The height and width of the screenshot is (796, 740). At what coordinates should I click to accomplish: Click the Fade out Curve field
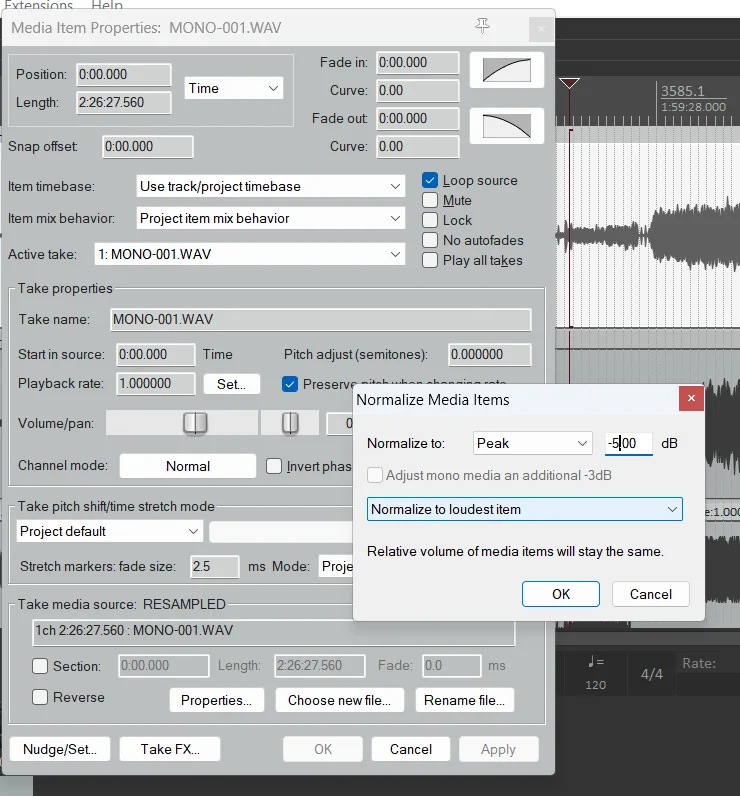[418, 146]
